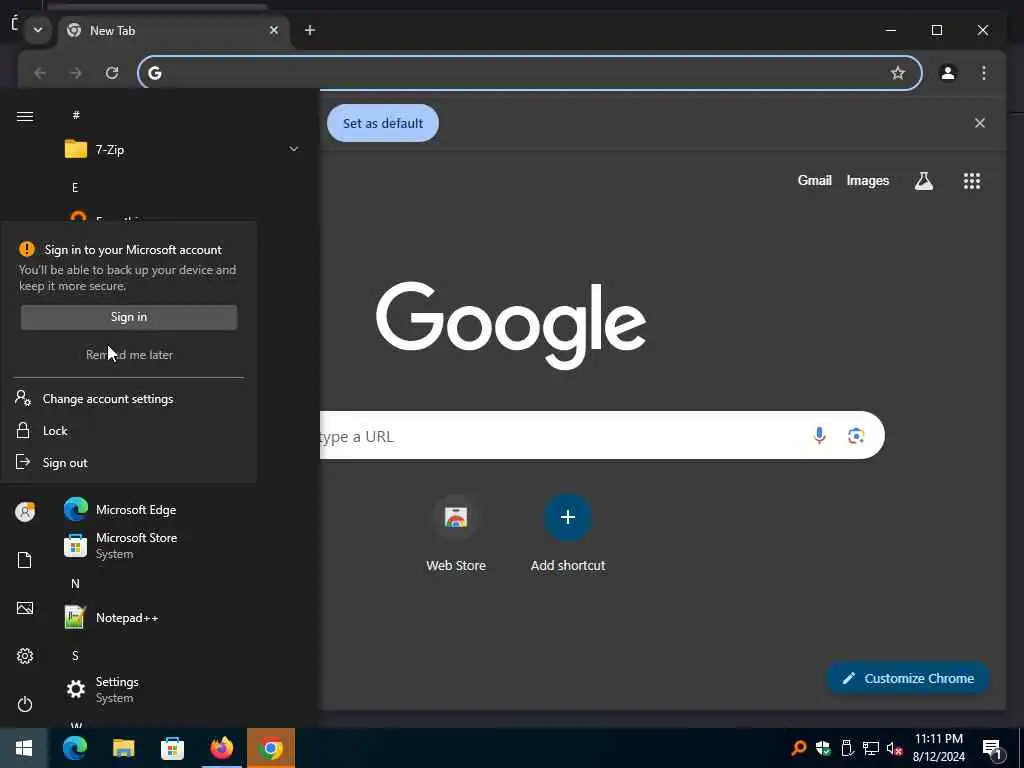This screenshot has height=768, width=1024.
Task: Choose Sign out from account menu
Action: click(x=129, y=462)
